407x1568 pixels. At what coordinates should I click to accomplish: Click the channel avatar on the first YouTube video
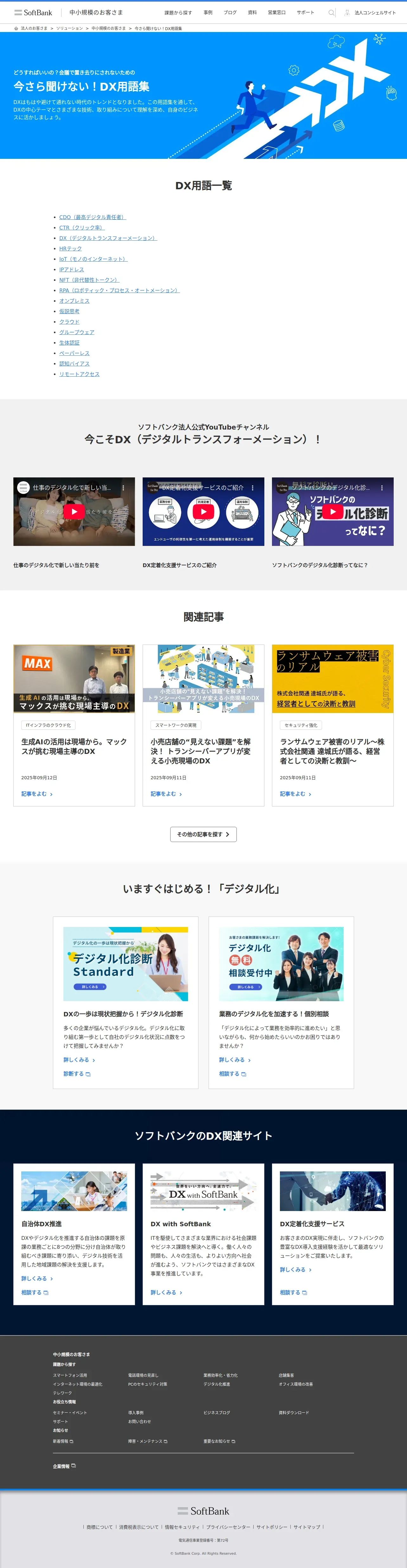[x=23, y=488]
